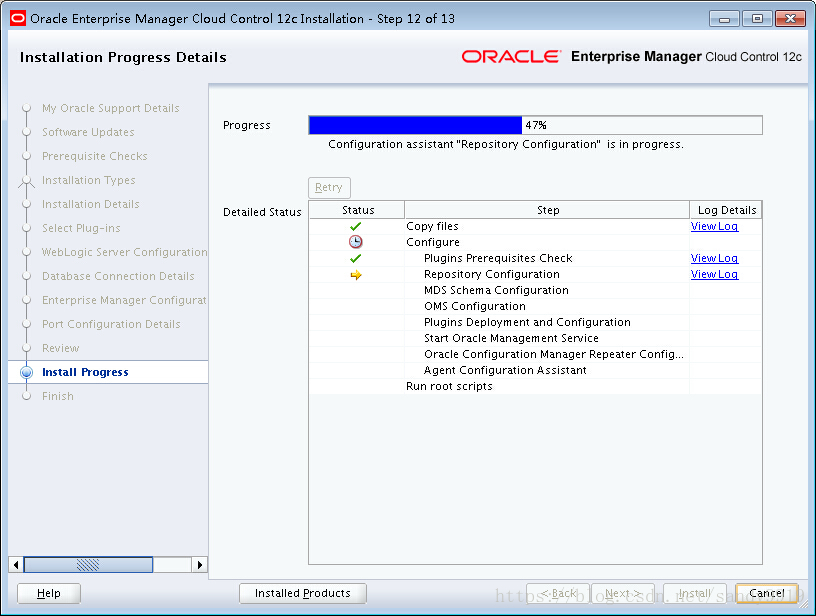The height and width of the screenshot is (616, 816).
Task: Click the green checkmark beside Plugins Prerequisites Check
Action: coord(355,259)
